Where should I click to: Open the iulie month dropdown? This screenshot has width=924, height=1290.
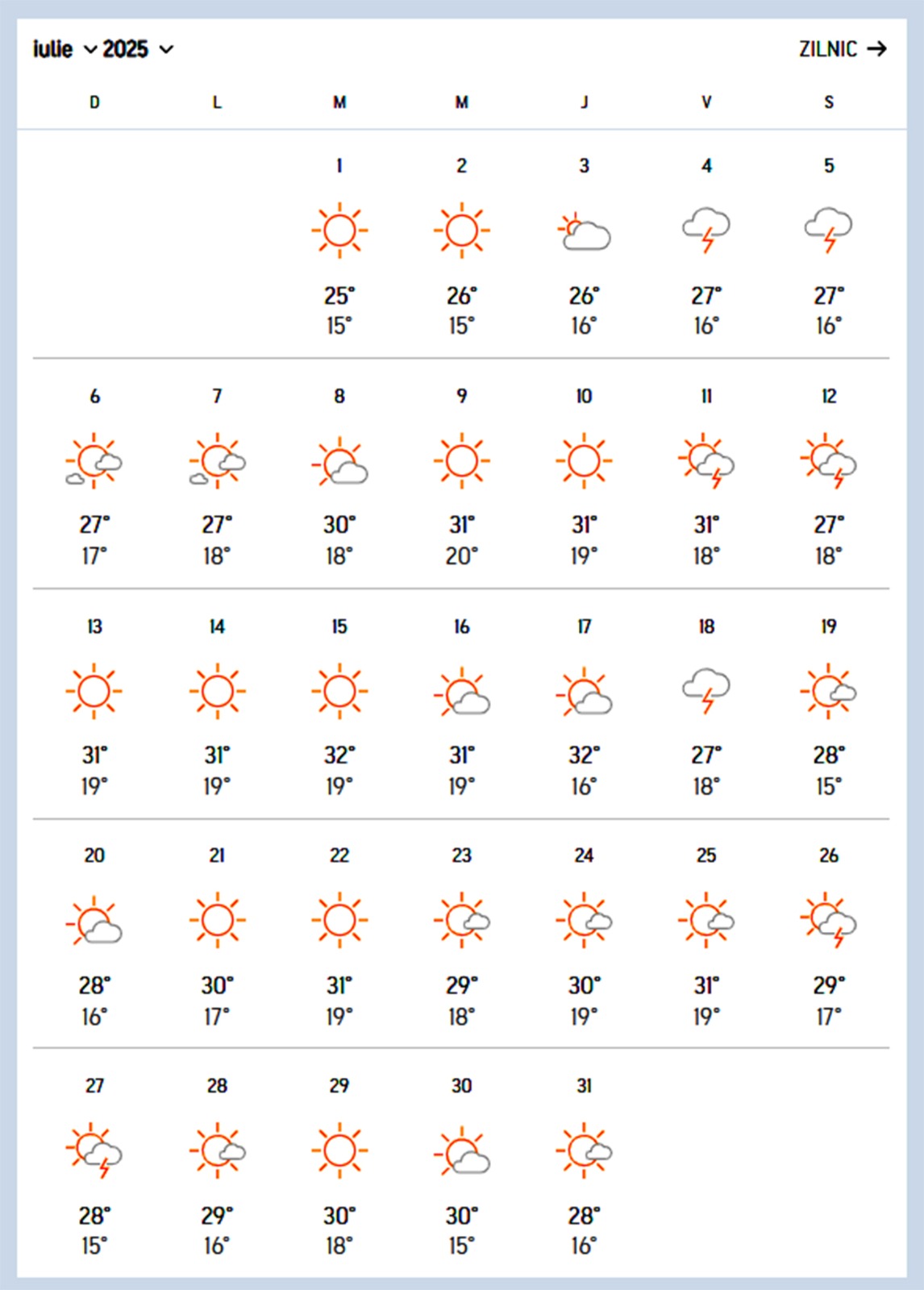[x=65, y=49]
